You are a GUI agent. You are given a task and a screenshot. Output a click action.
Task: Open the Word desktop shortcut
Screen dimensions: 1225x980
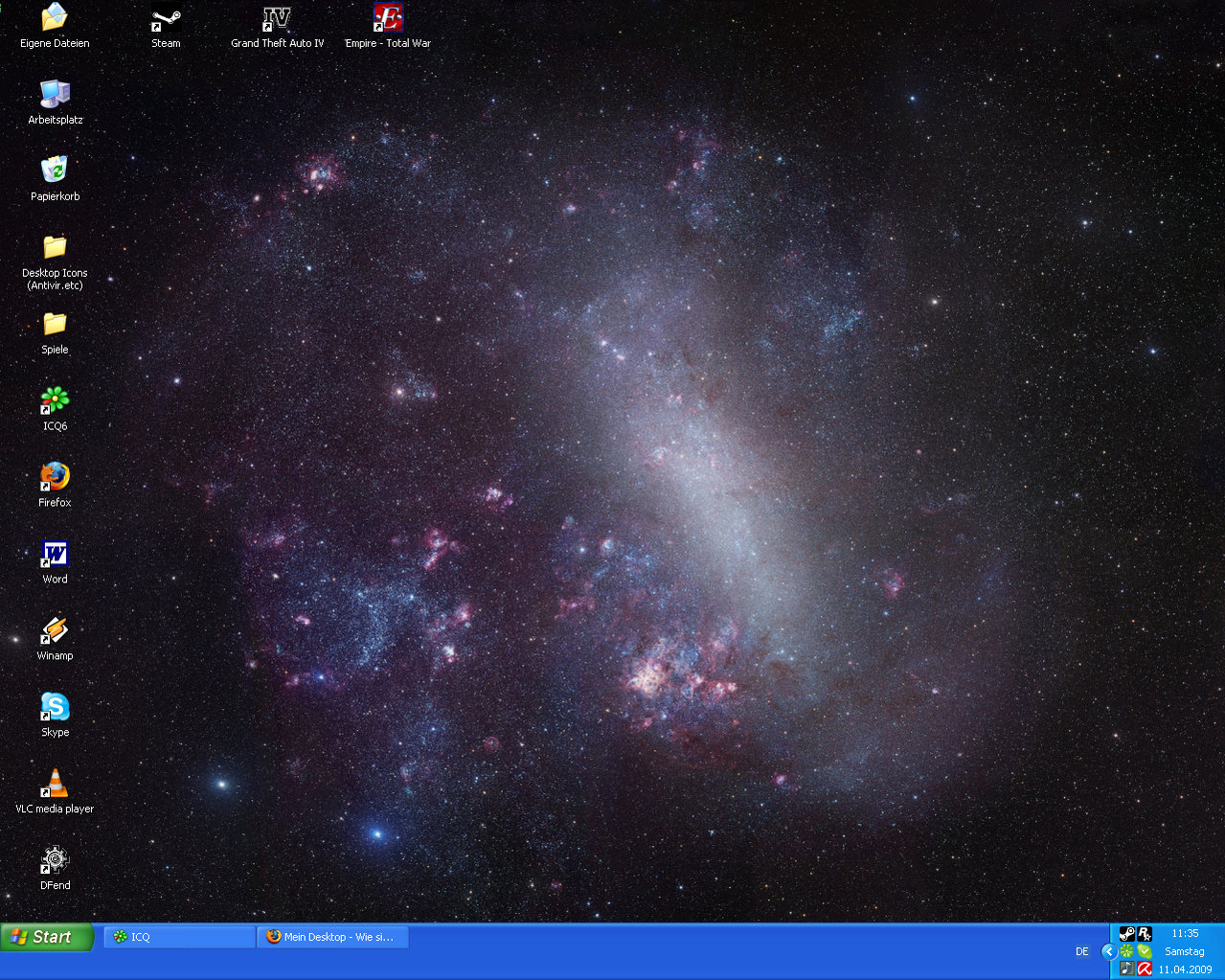pyautogui.click(x=55, y=554)
